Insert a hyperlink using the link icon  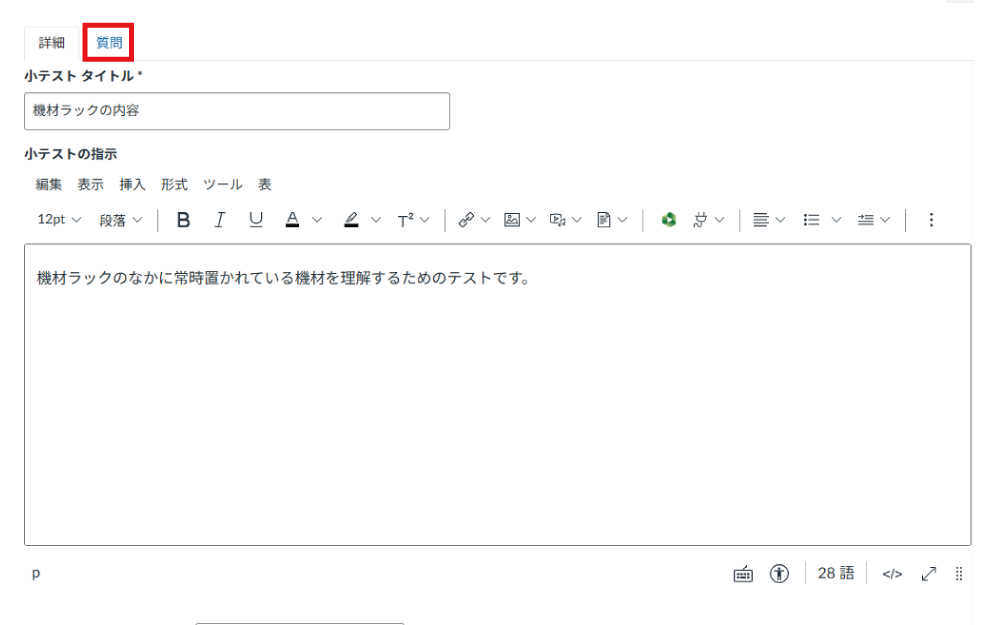(465, 219)
